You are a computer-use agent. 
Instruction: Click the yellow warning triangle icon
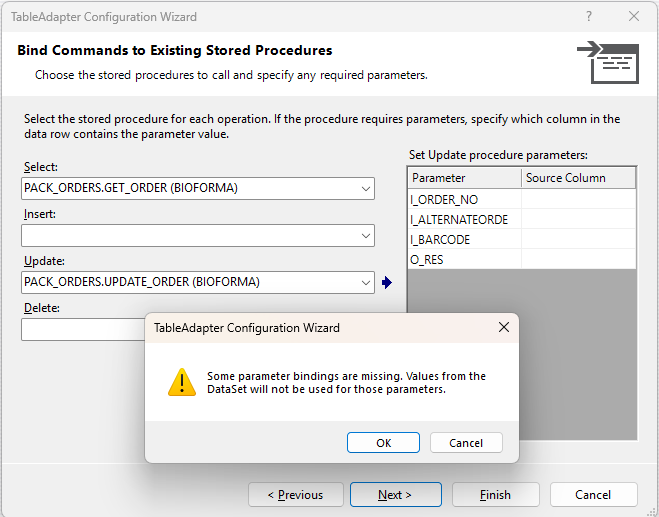pyautogui.click(x=181, y=382)
